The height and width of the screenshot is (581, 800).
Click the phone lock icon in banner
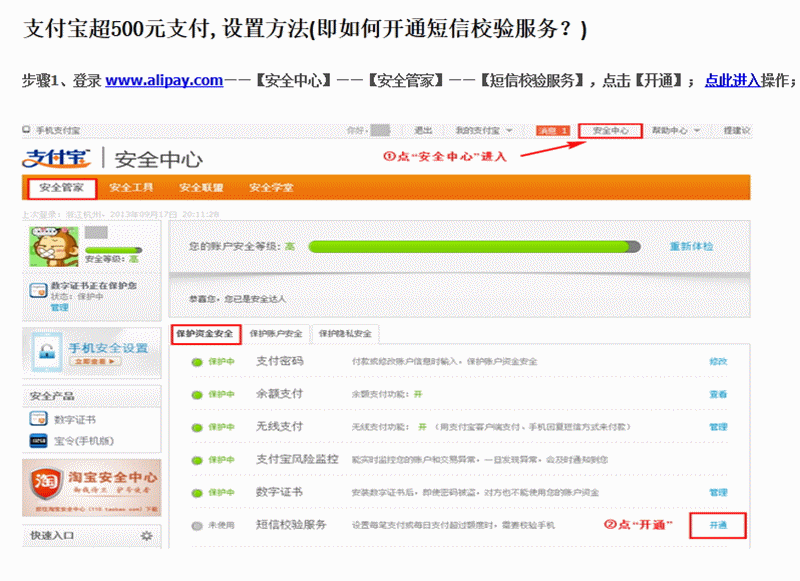[47, 352]
